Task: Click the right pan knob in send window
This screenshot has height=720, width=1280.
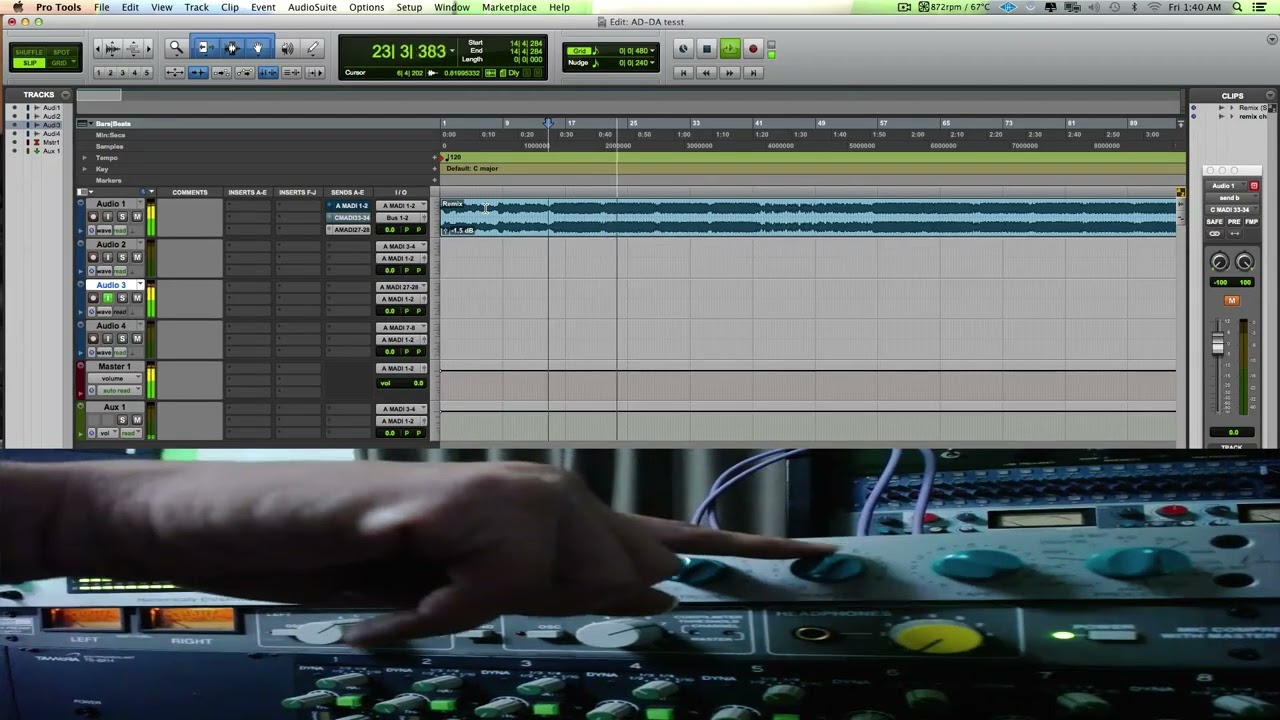Action: pyautogui.click(x=1245, y=262)
